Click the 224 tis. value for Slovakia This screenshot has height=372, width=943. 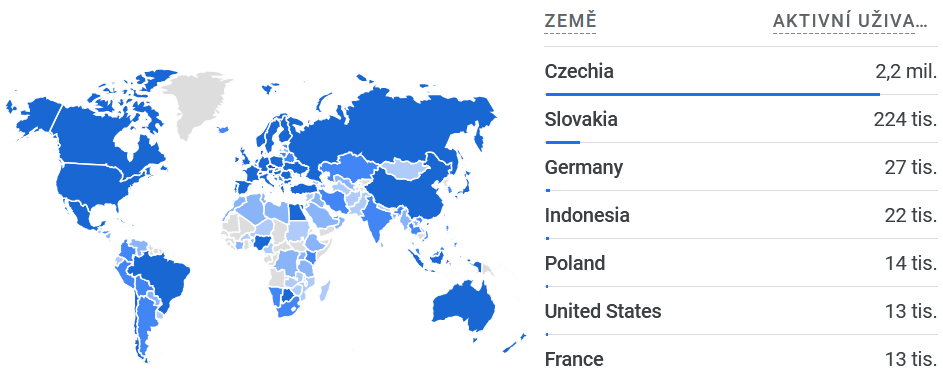(x=905, y=120)
